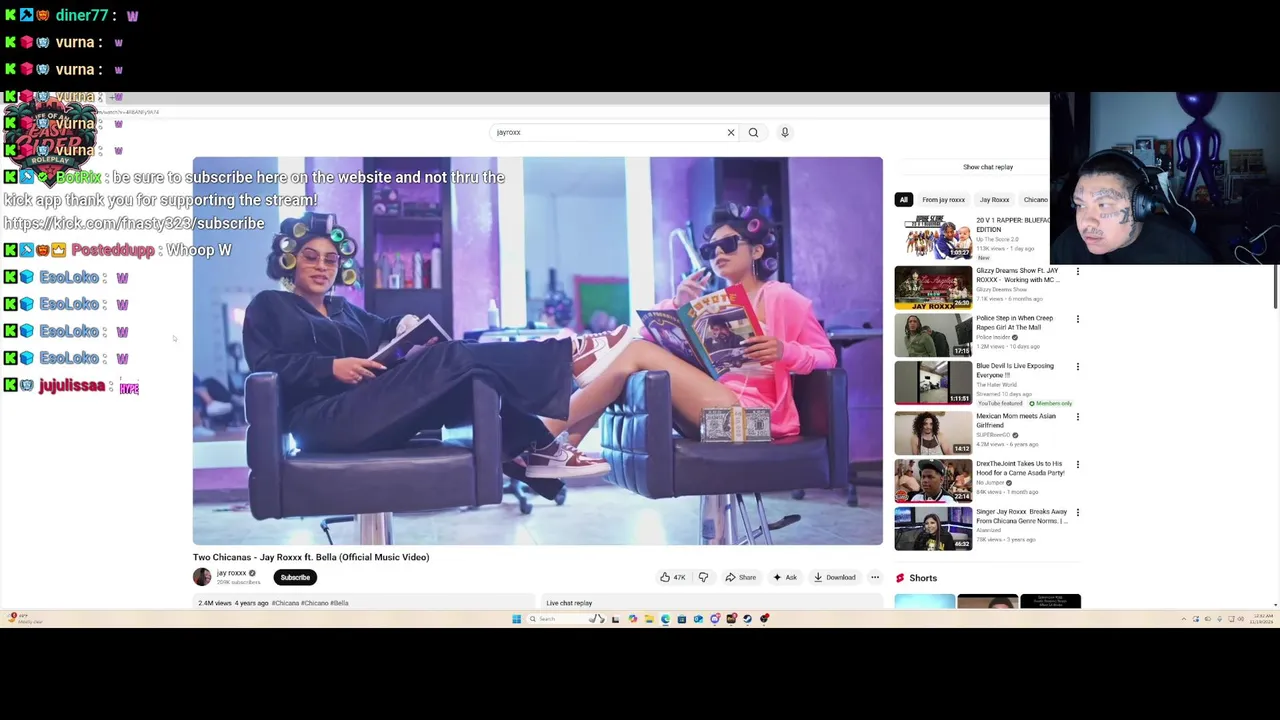Open Copilot from the taskbar
The height and width of the screenshot is (720, 1280).
633,619
